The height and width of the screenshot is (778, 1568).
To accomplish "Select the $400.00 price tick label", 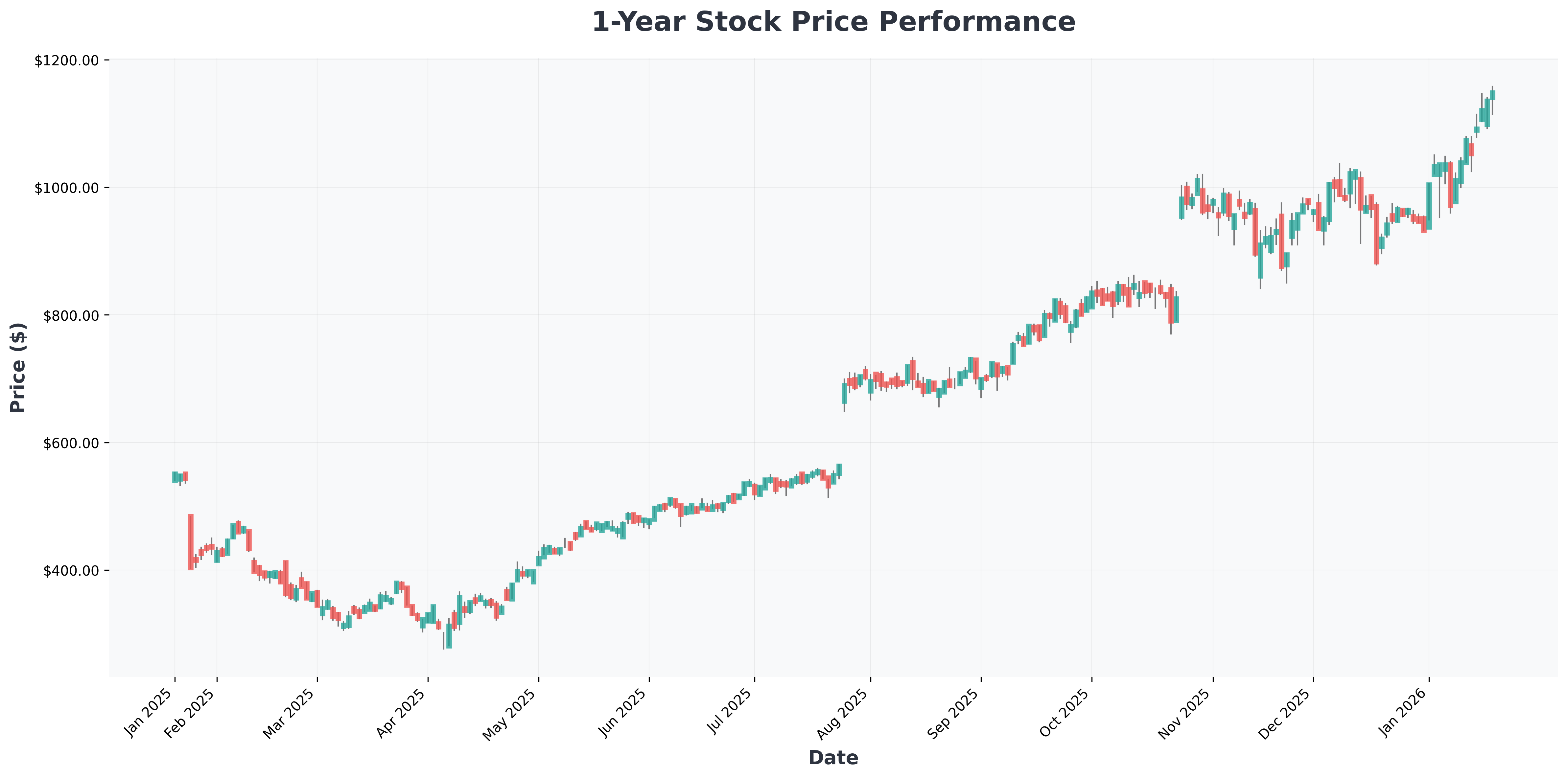I will (69, 571).
